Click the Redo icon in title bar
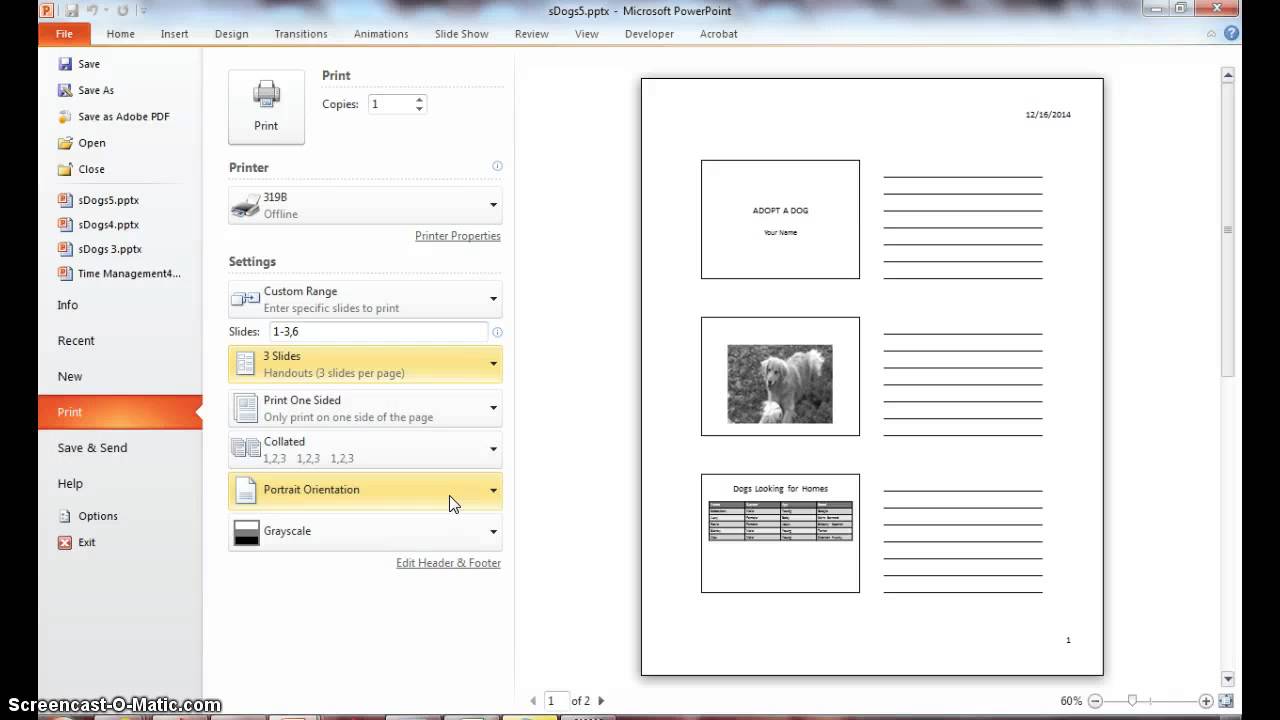1280x720 pixels. [x=122, y=10]
